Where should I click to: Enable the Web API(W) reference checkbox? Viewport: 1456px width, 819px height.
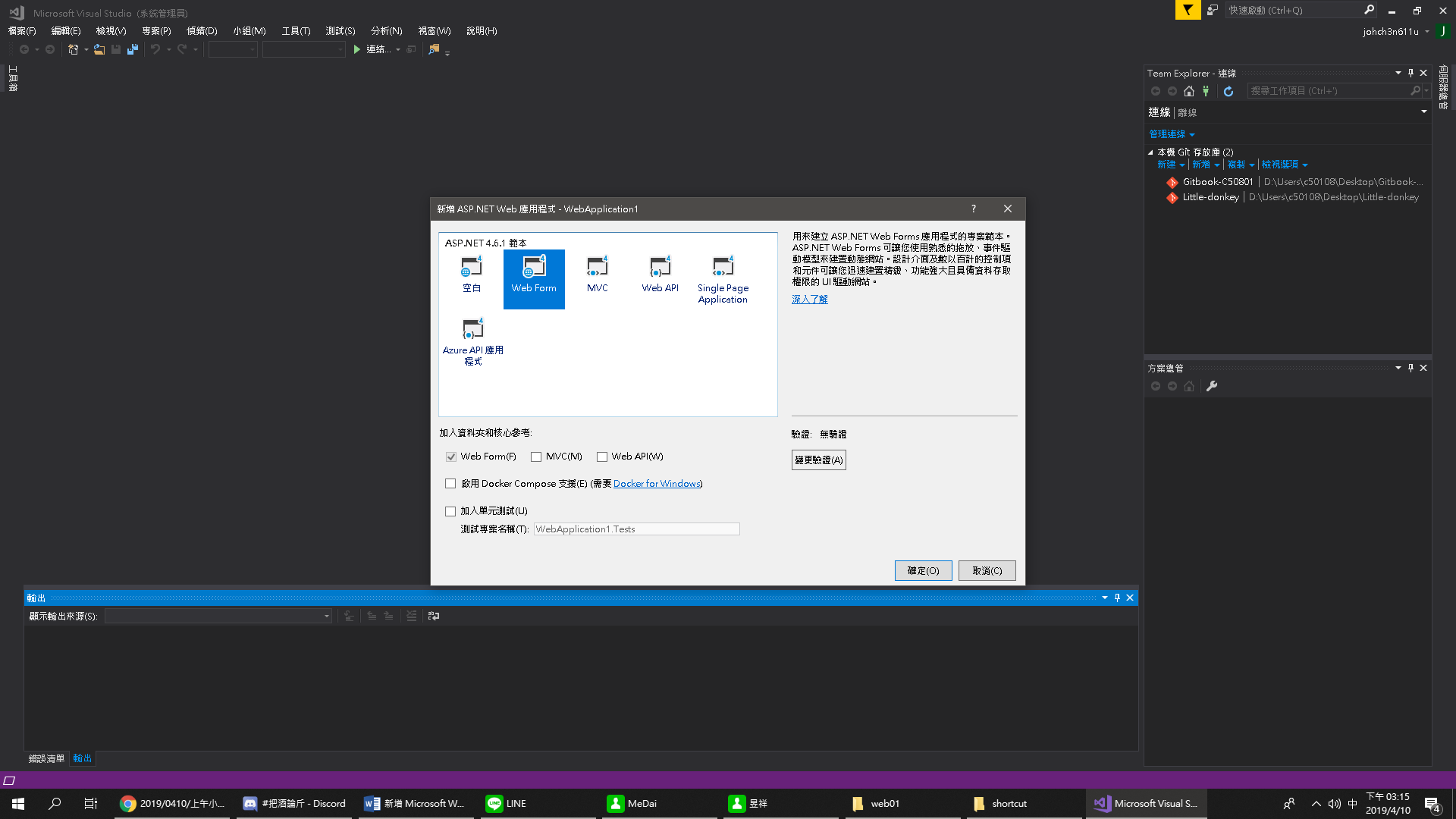pos(602,457)
